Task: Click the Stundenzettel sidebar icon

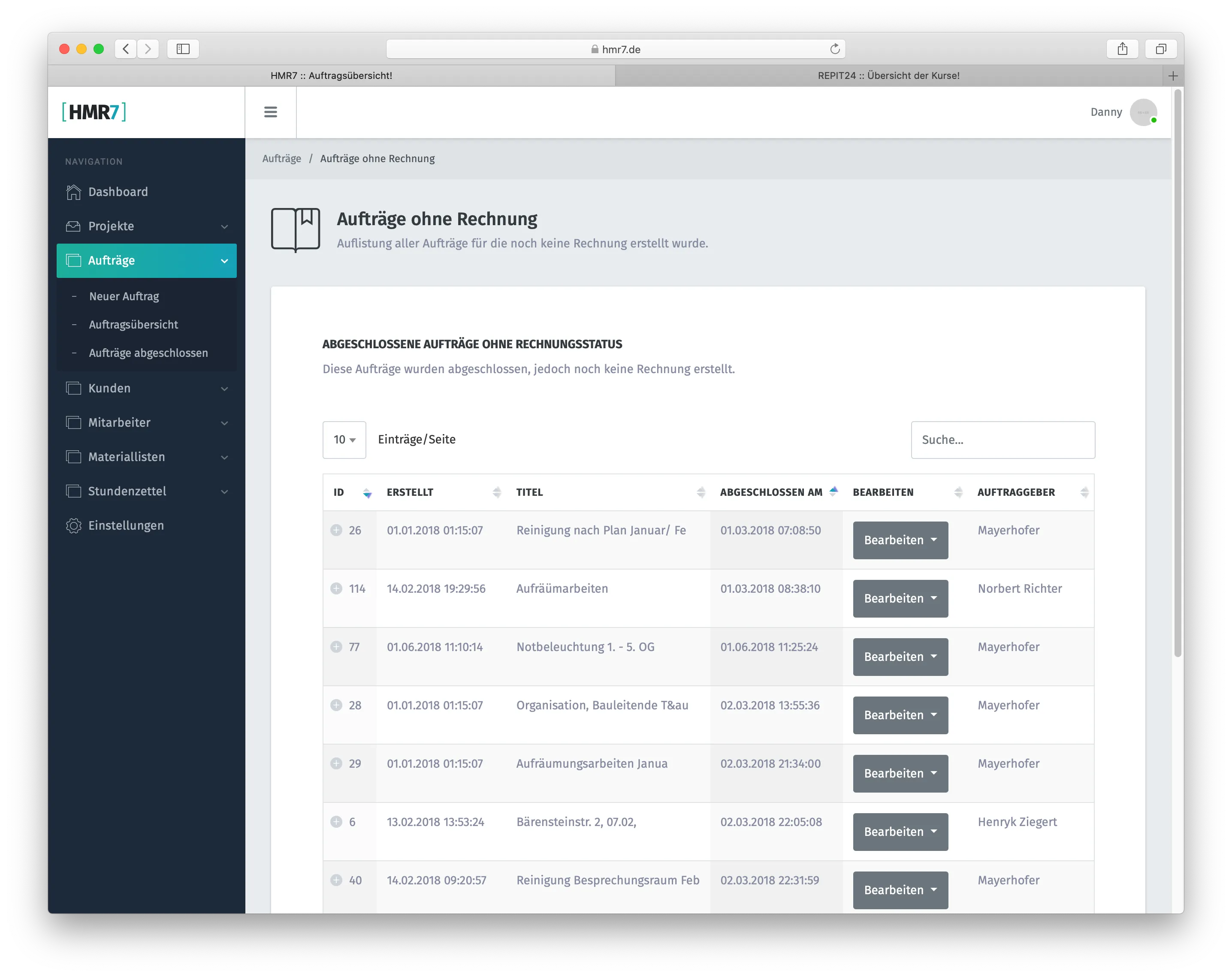Action: tap(73, 491)
